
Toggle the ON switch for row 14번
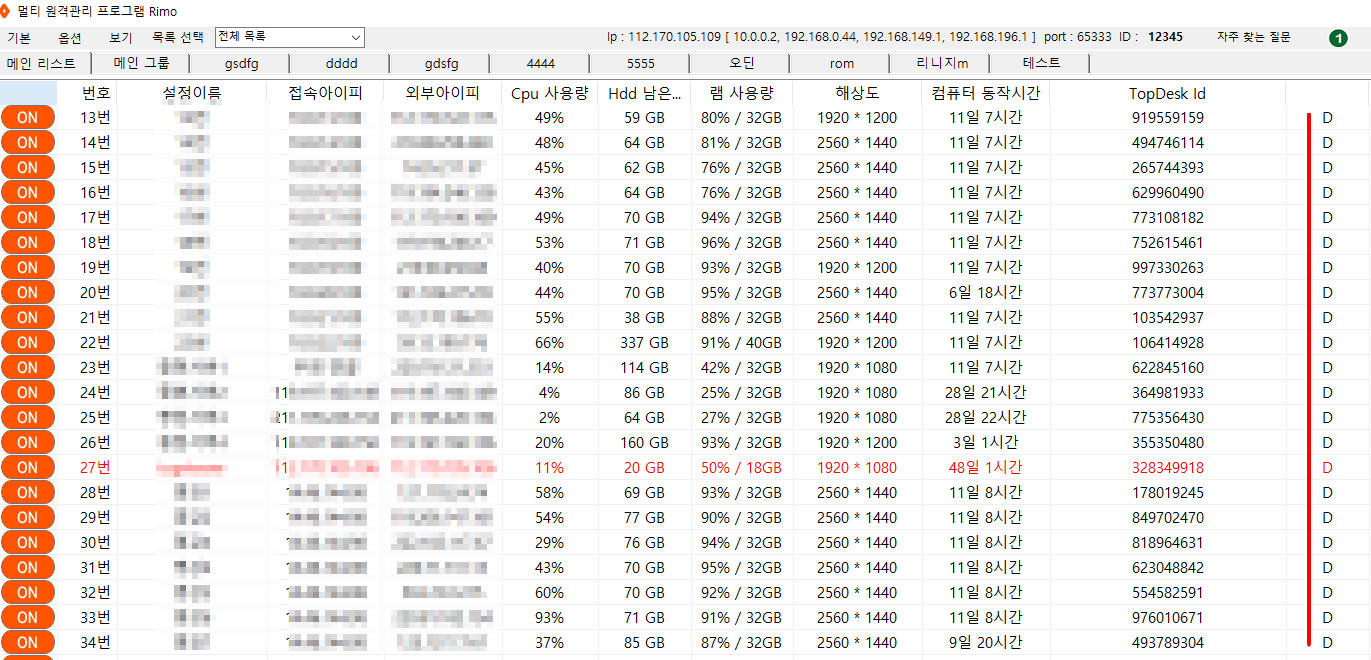28,142
